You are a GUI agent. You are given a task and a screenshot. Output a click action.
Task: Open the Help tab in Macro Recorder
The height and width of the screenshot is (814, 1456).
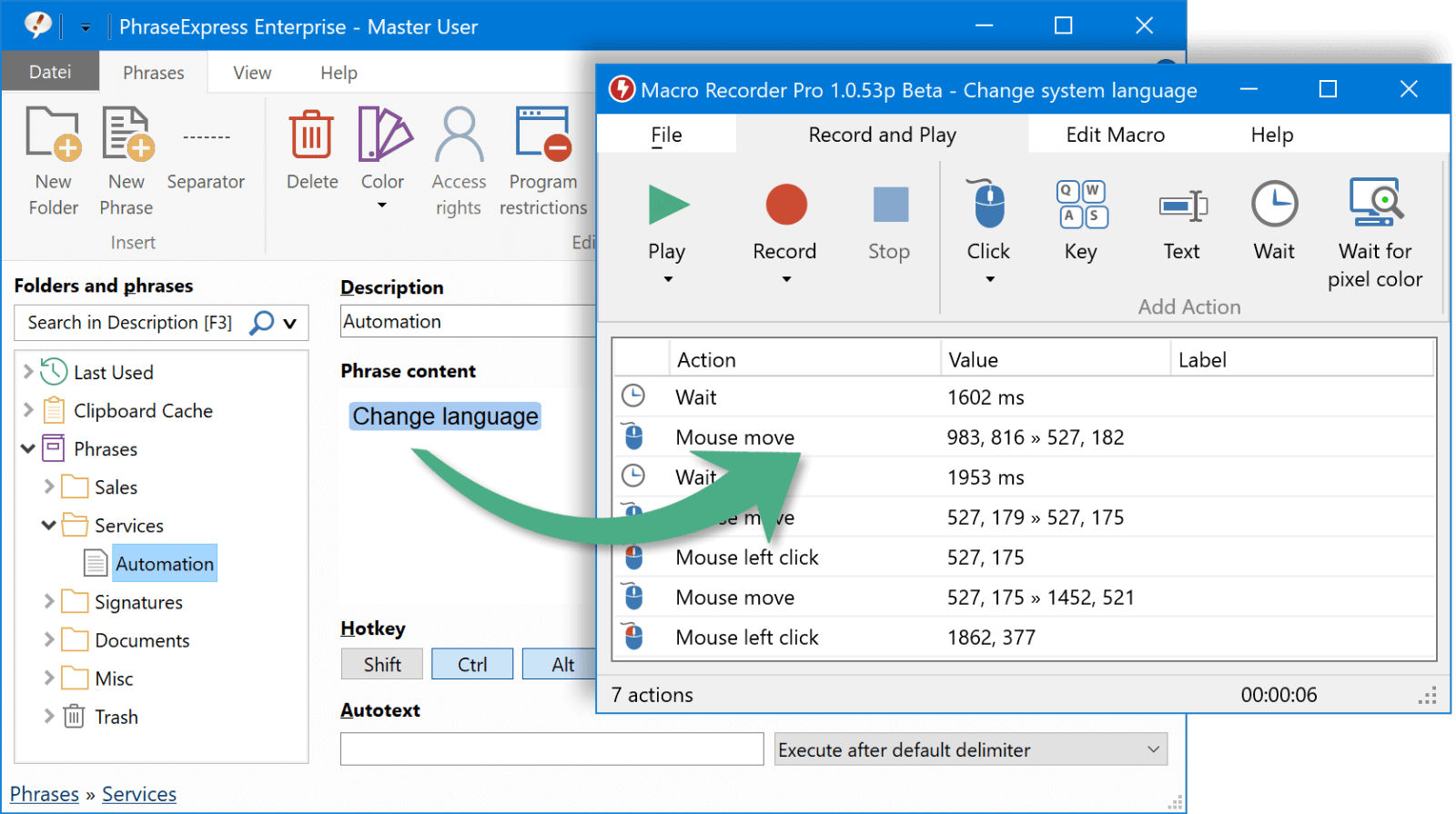pos(1271,135)
